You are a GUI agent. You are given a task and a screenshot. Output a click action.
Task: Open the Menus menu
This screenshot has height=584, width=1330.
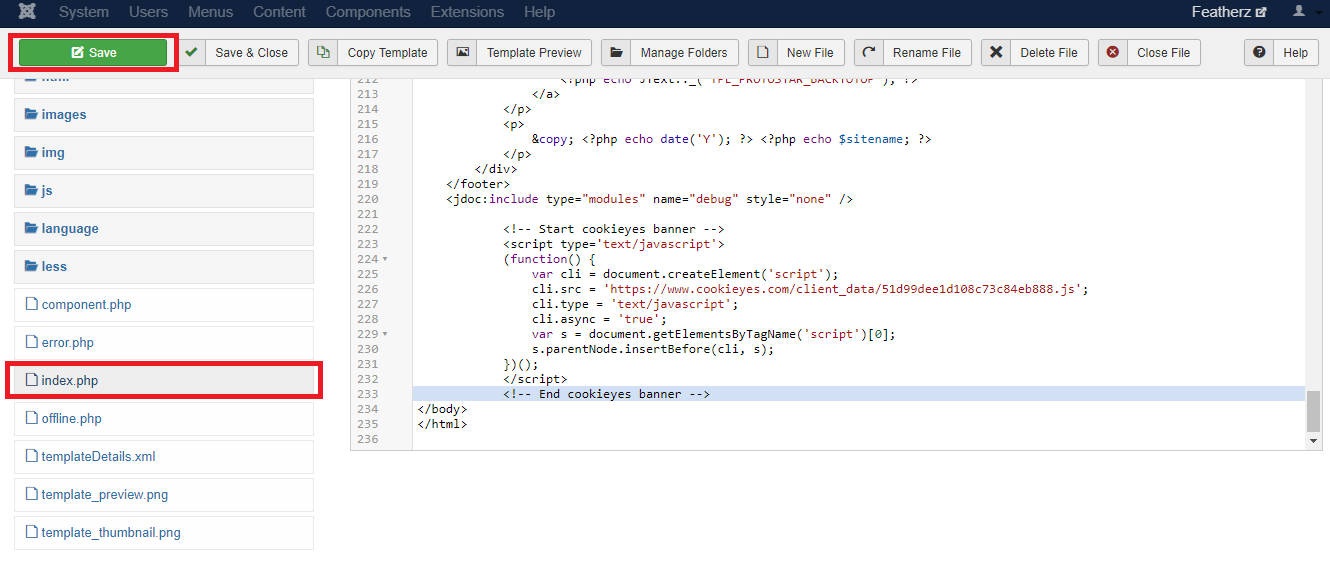pos(211,12)
